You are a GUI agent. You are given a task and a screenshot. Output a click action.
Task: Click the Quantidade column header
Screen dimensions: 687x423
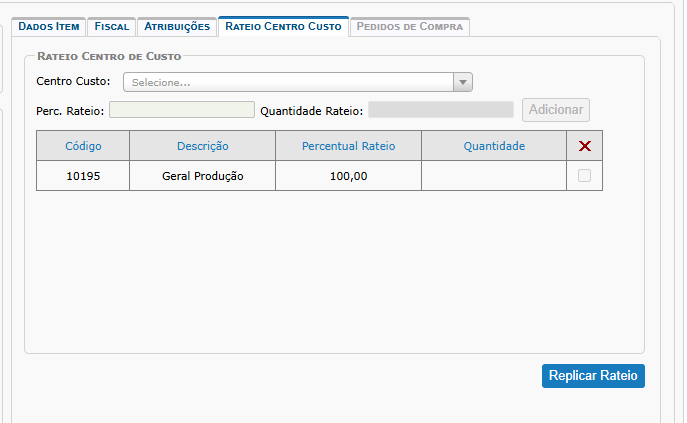coord(494,146)
